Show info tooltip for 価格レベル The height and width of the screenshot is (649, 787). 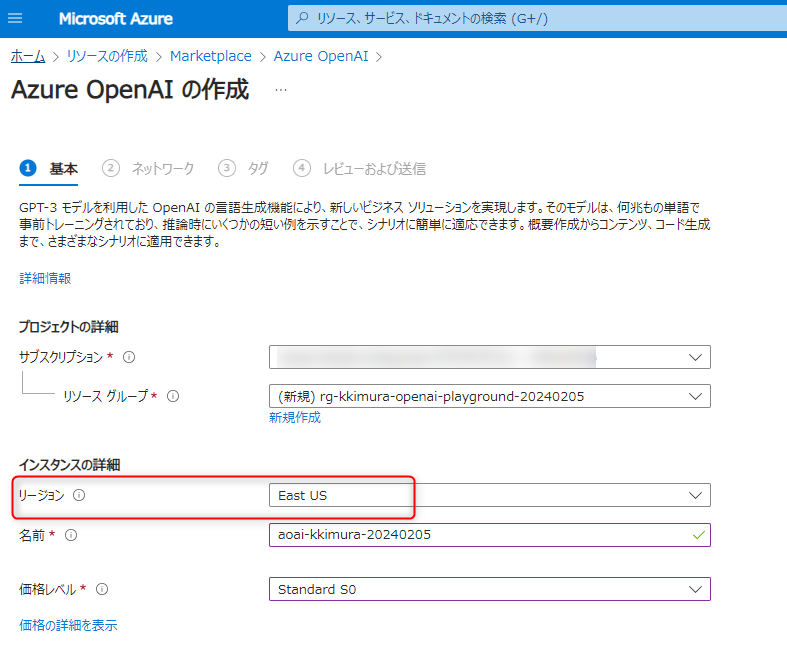click(102, 589)
